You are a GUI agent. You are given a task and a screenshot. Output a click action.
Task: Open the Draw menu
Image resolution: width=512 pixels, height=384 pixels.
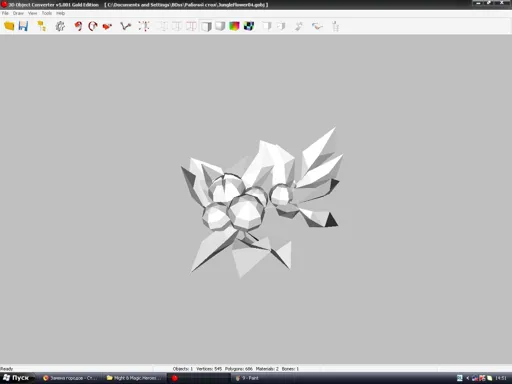[18, 13]
